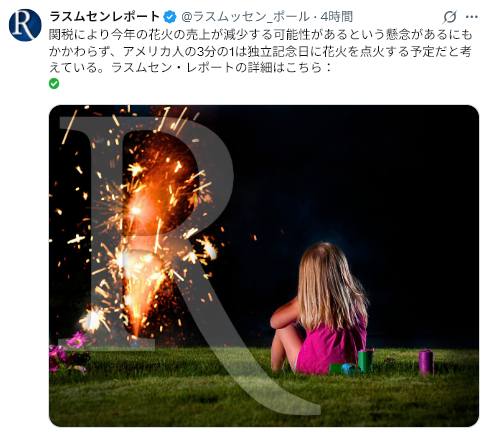Viewport: 486px width, 431px height.
Task: Click the green check mark emoji
Action: 54,83
